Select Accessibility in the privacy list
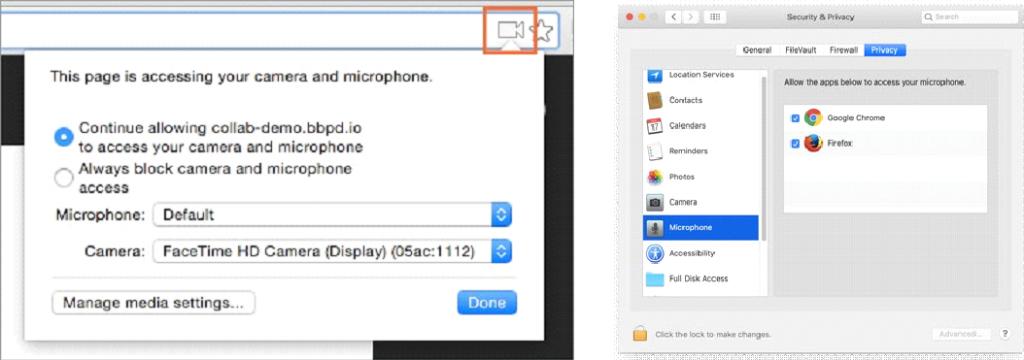This screenshot has height=360, width=1024. [701, 253]
